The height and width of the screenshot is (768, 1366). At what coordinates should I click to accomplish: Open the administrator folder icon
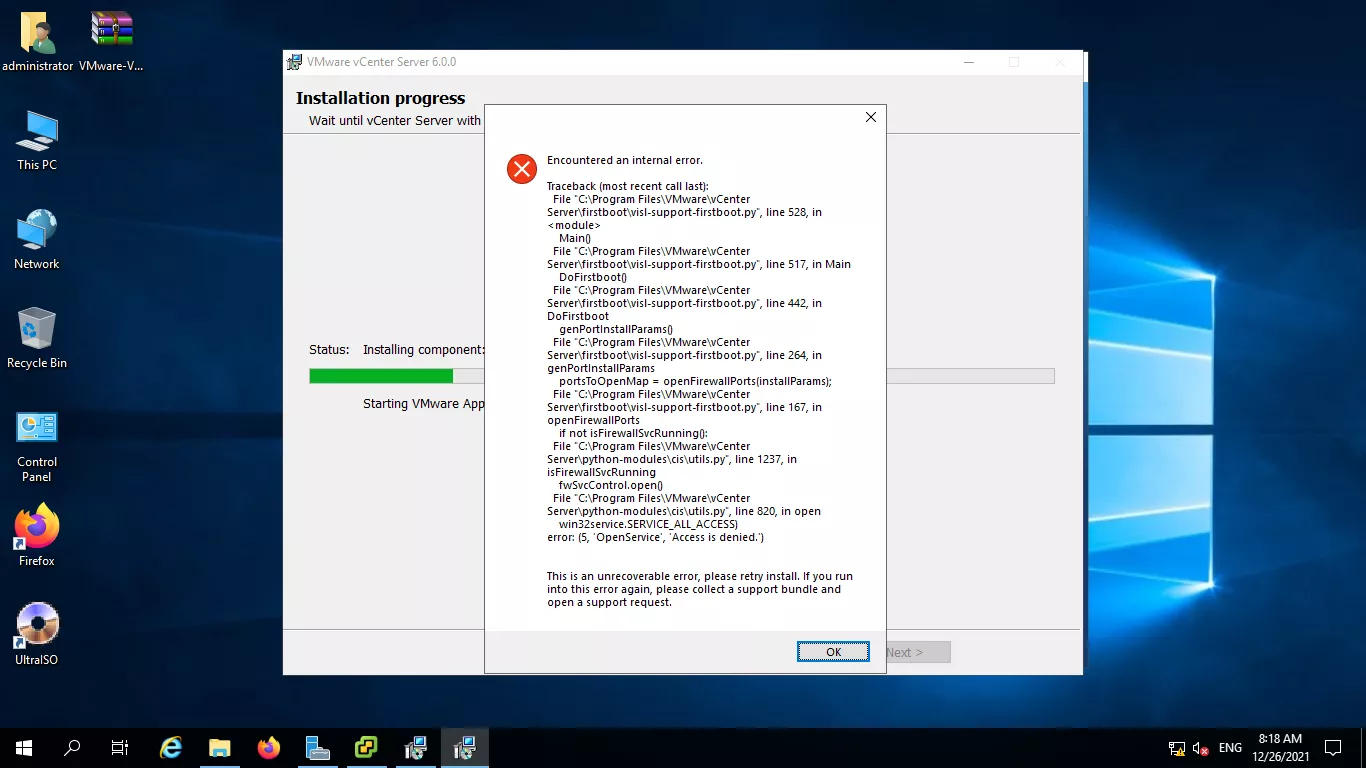point(37,42)
